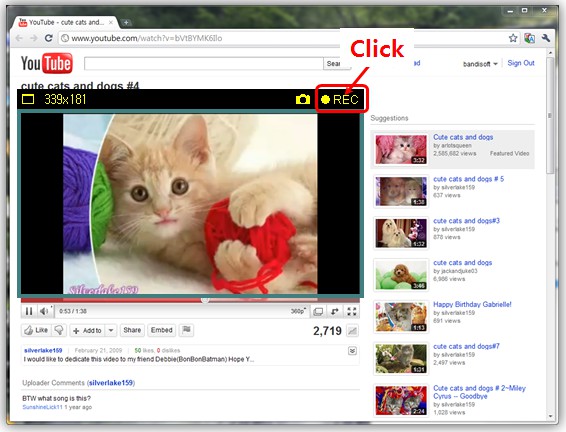Click the Sign Out link
Image resolution: width=566 pixels, height=432 pixels.
coord(521,63)
